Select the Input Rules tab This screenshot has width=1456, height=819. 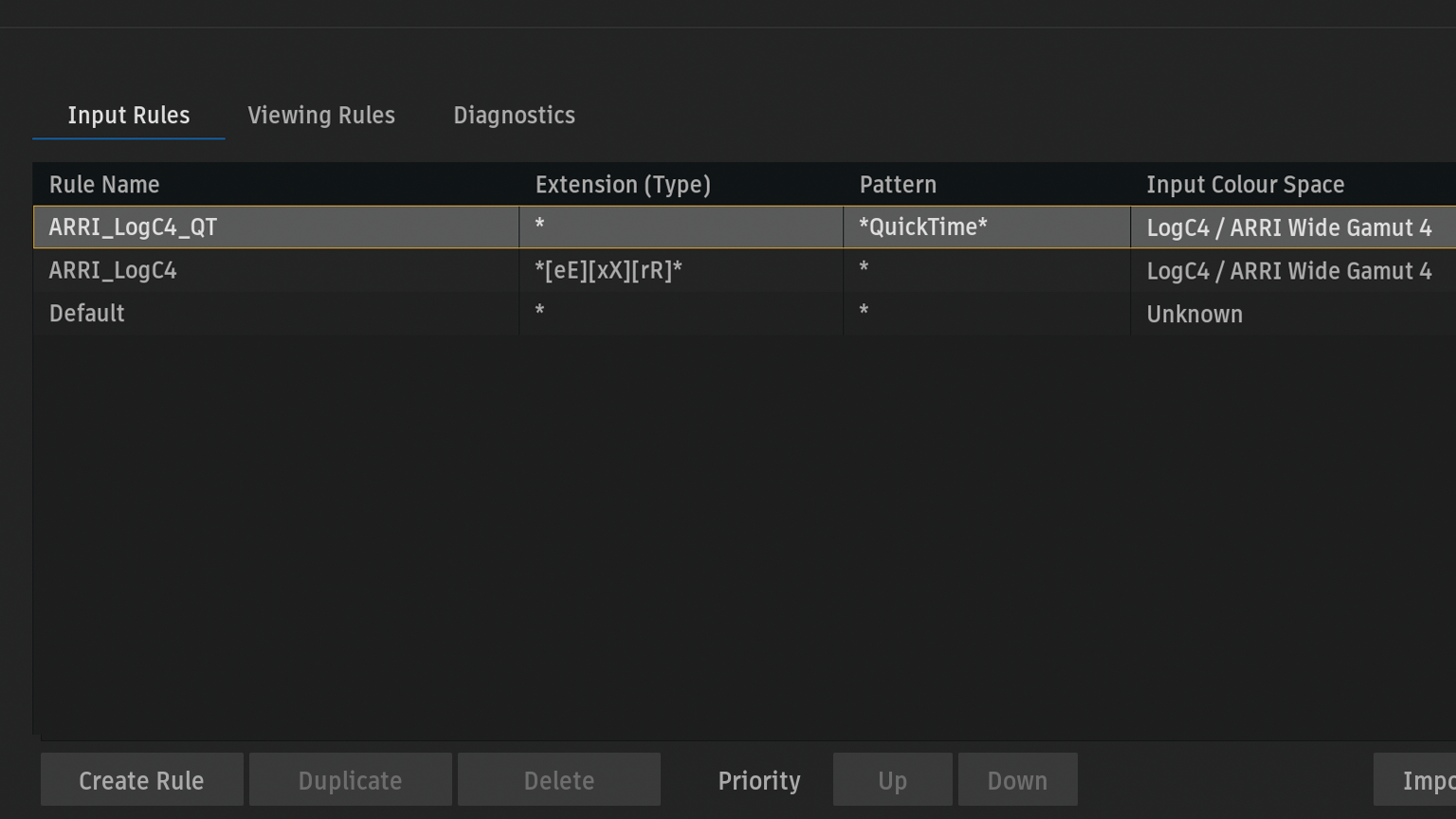click(129, 116)
